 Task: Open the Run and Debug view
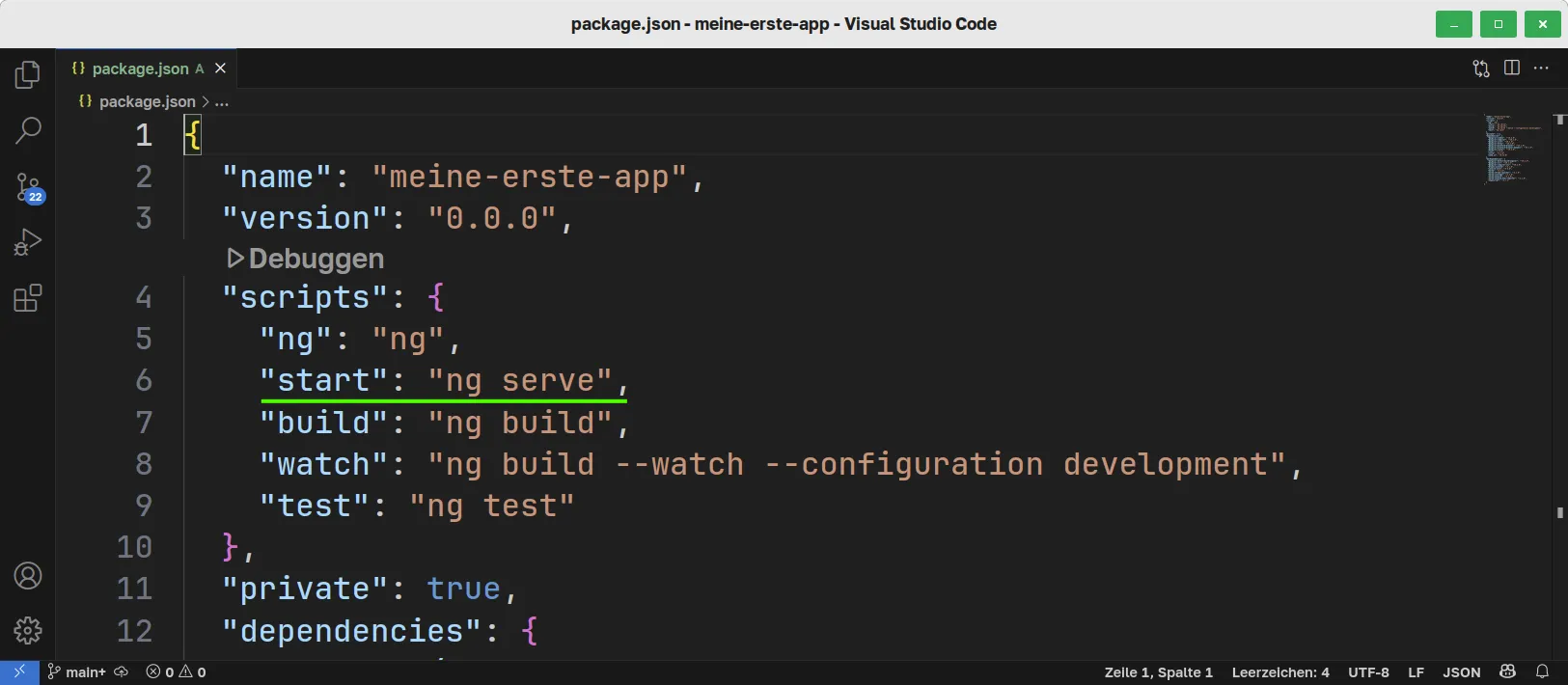28,241
